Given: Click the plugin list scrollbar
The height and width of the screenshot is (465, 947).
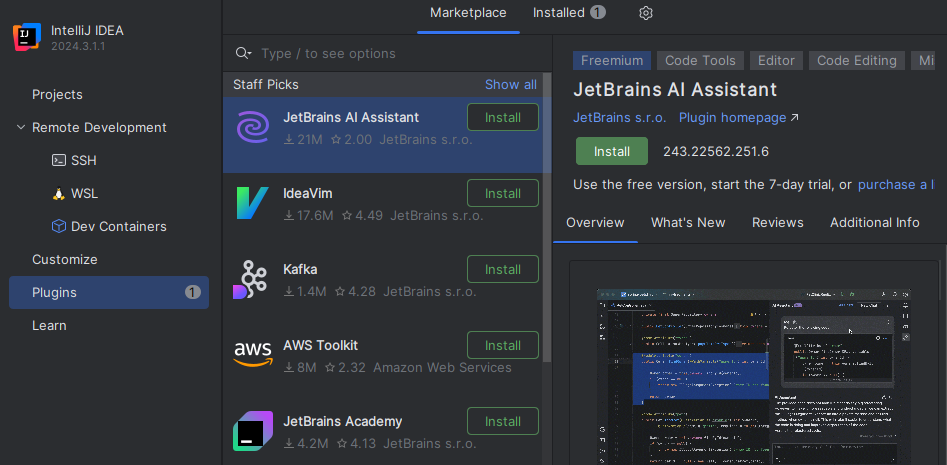Looking at the screenshot, I should point(547,217).
